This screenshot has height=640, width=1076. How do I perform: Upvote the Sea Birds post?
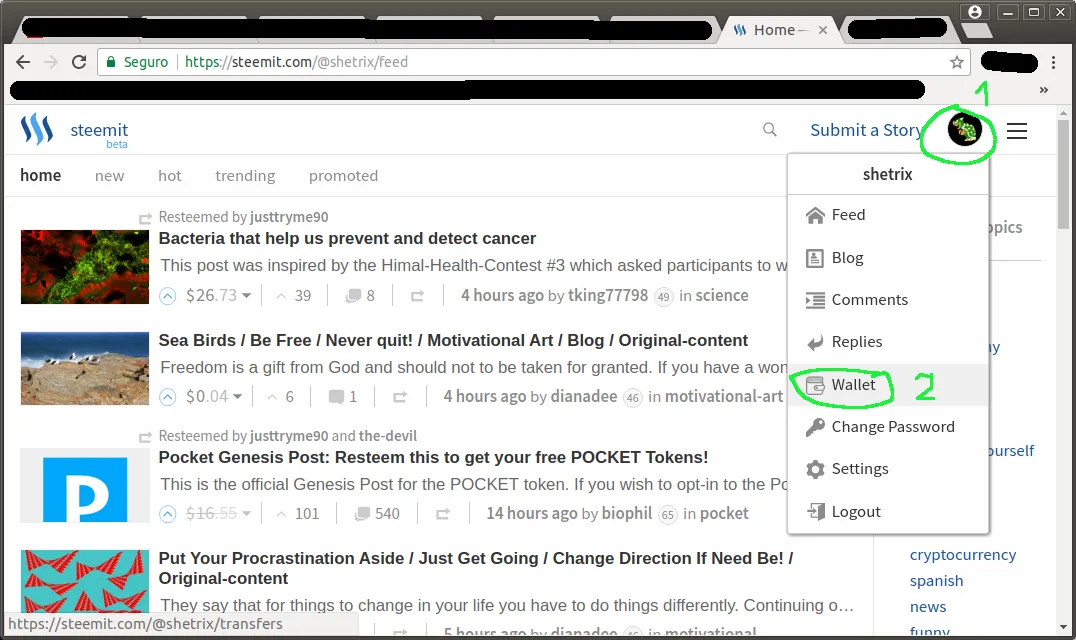(167, 397)
